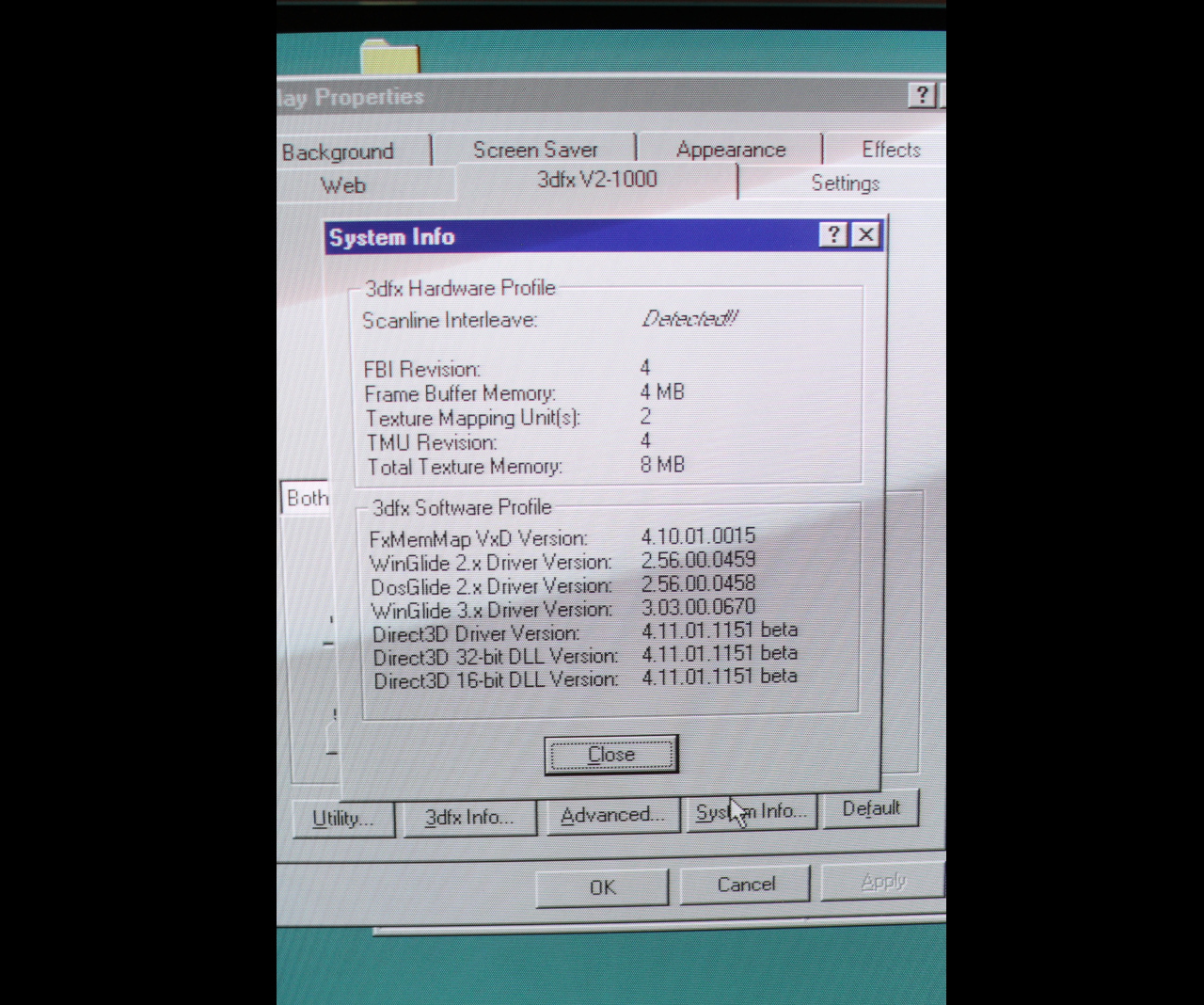This screenshot has width=1204, height=1005.
Task: Click the 'DosGlide 2.x Driver Version:' label
Action: pos(491,587)
